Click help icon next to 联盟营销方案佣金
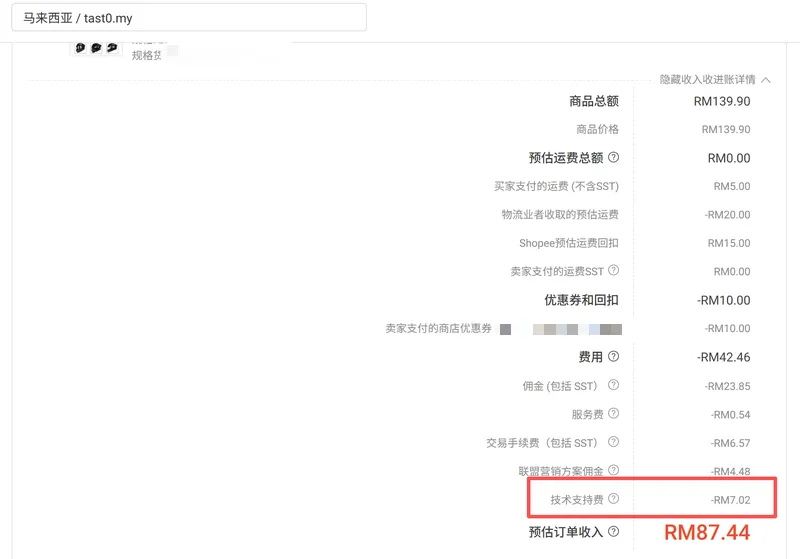Image resolution: width=800 pixels, height=559 pixels. pos(613,470)
